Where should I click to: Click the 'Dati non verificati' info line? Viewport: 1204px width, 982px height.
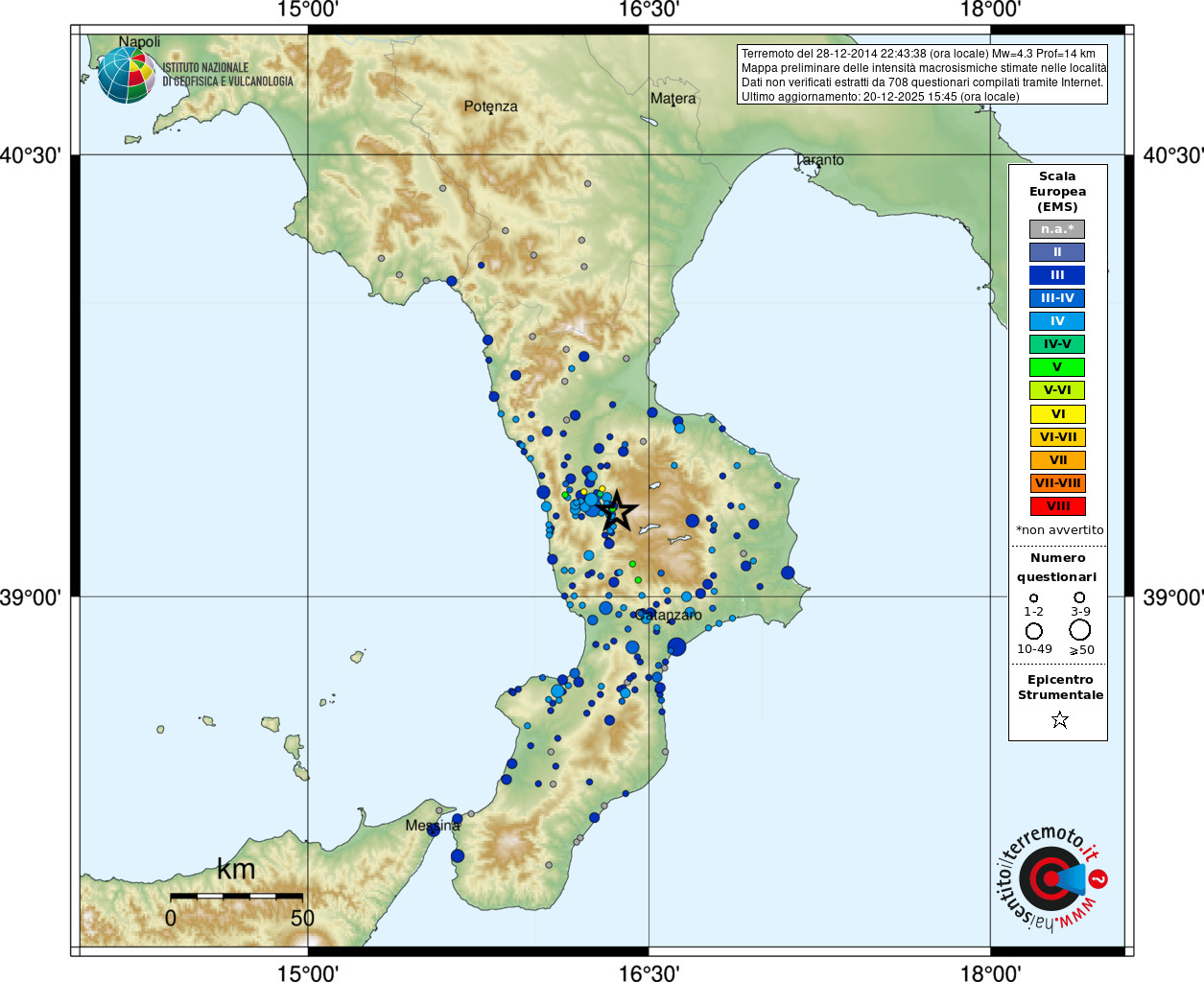pos(922,82)
